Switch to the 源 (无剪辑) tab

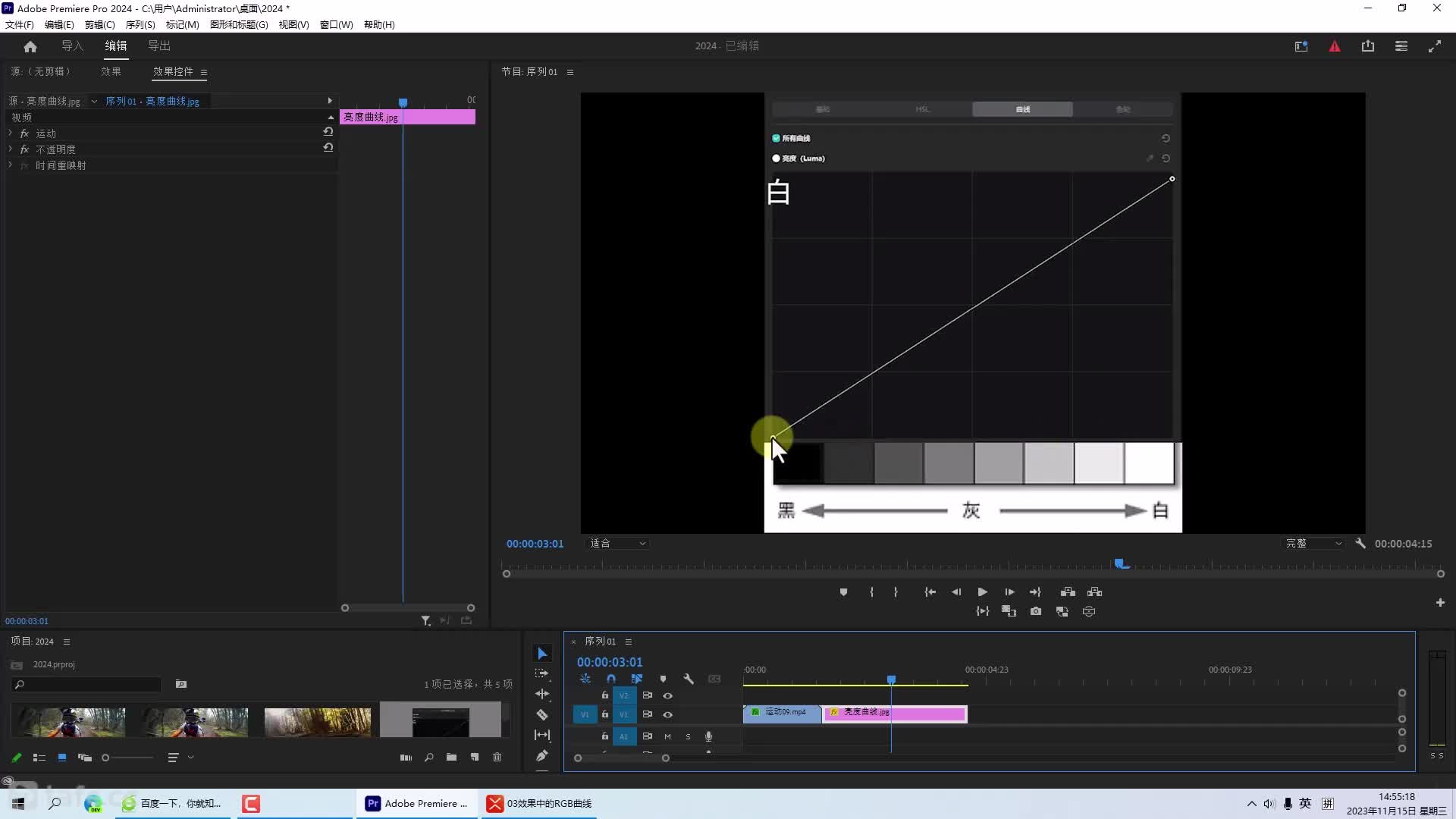40,71
